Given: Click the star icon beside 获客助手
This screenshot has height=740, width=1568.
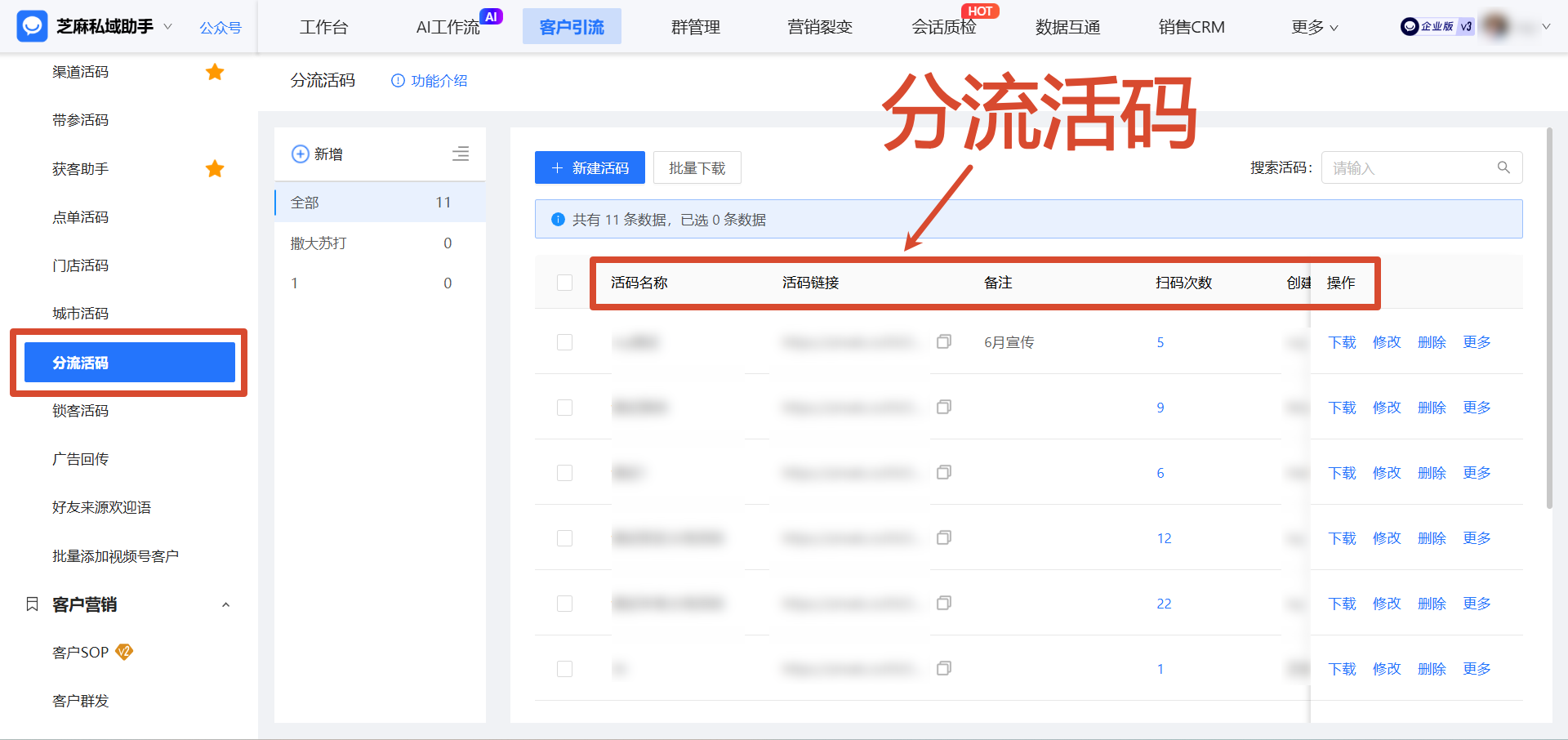Looking at the screenshot, I should point(215,169).
